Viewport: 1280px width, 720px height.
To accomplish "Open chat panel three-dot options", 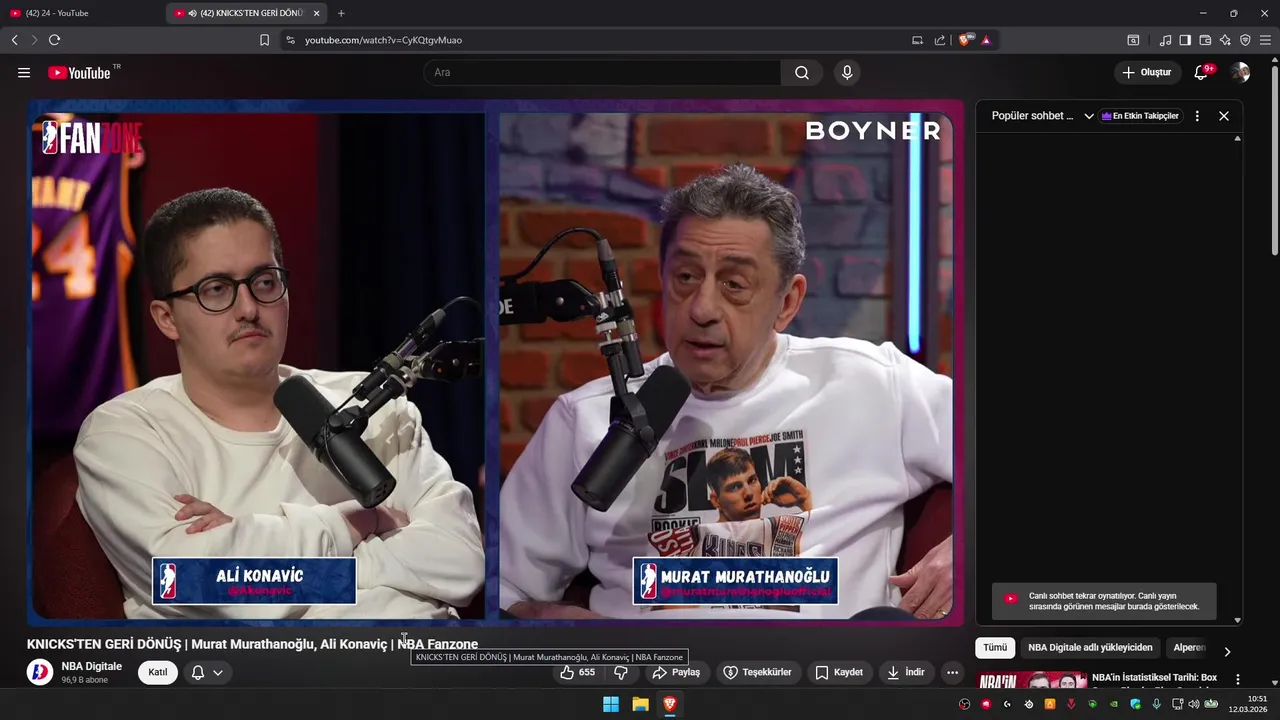I will [x=1197, y=116].
